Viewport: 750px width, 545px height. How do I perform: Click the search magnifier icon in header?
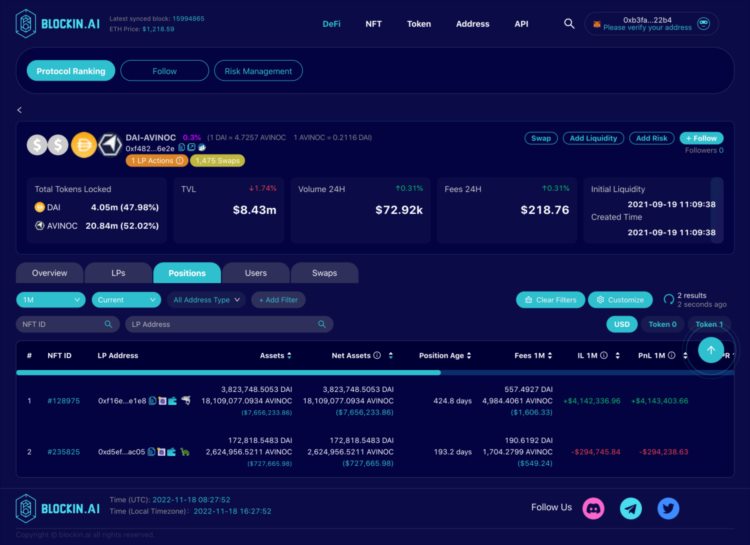[x=569, y=23]
